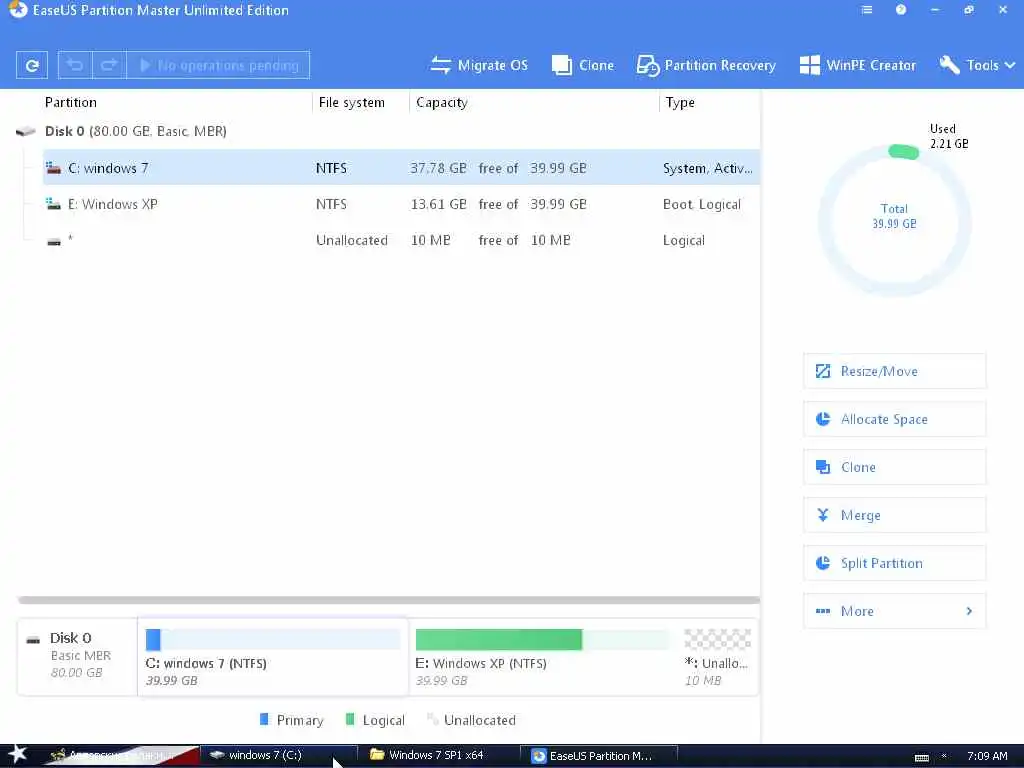Screen dimensions: 1024x768
Task: Click the Logical legend color swatch
Action: pos(350,719)
